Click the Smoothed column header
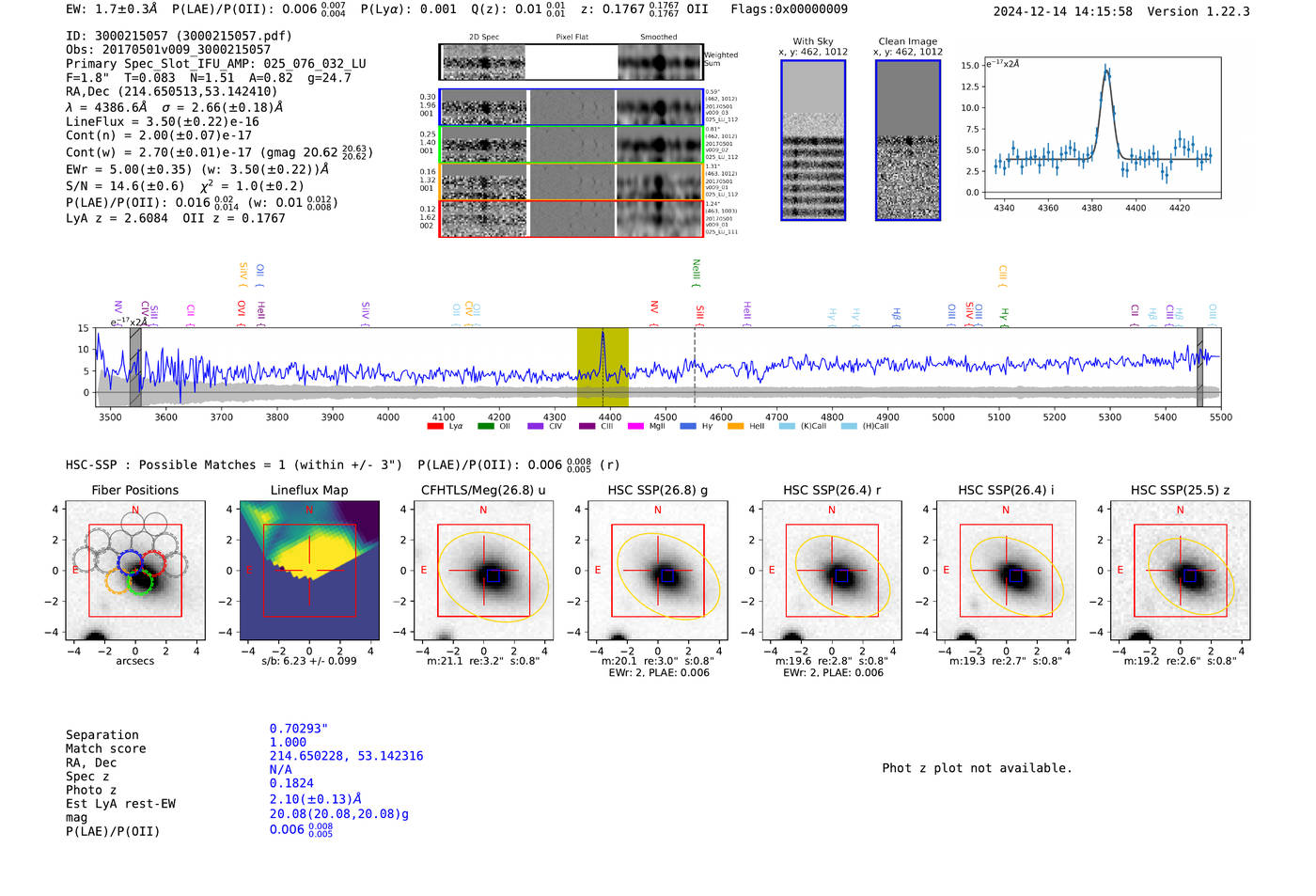 click(658, 37)
